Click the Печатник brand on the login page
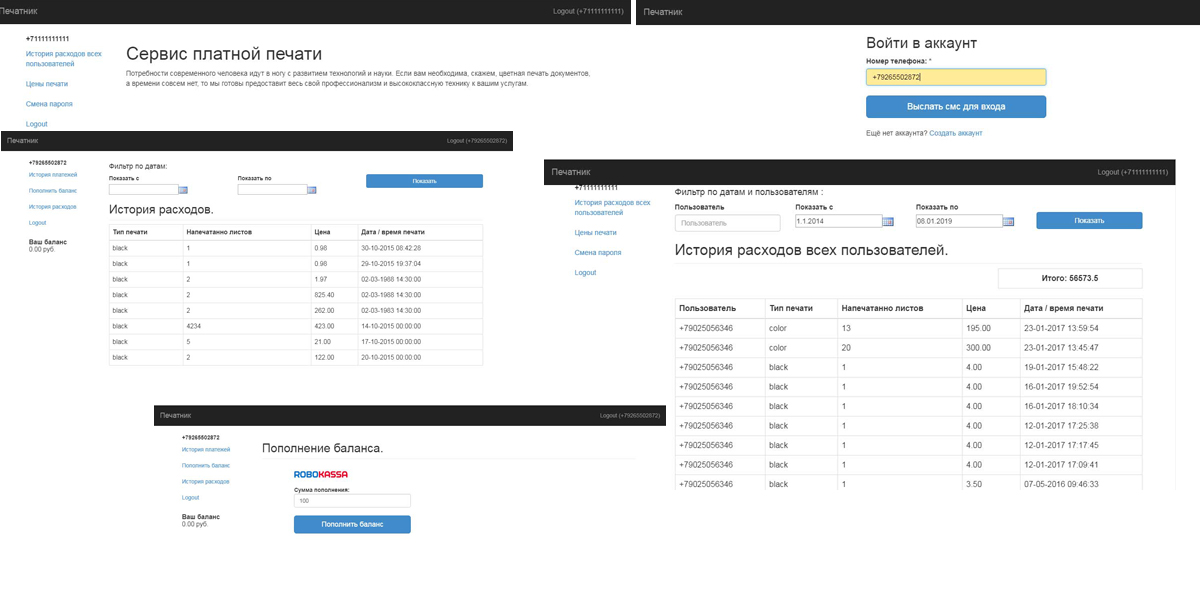1200x600 pixels. pyautogui.click(x=663, y=12)
